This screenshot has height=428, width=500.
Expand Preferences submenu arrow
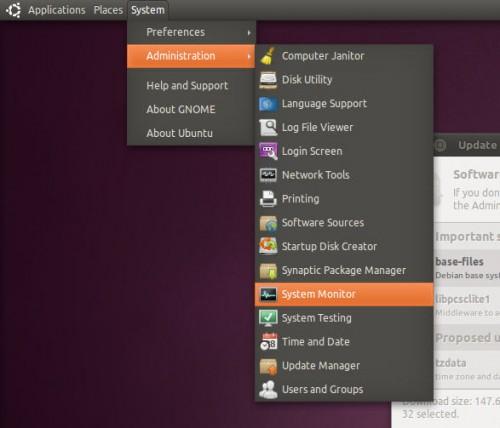[x=249, y=33]
